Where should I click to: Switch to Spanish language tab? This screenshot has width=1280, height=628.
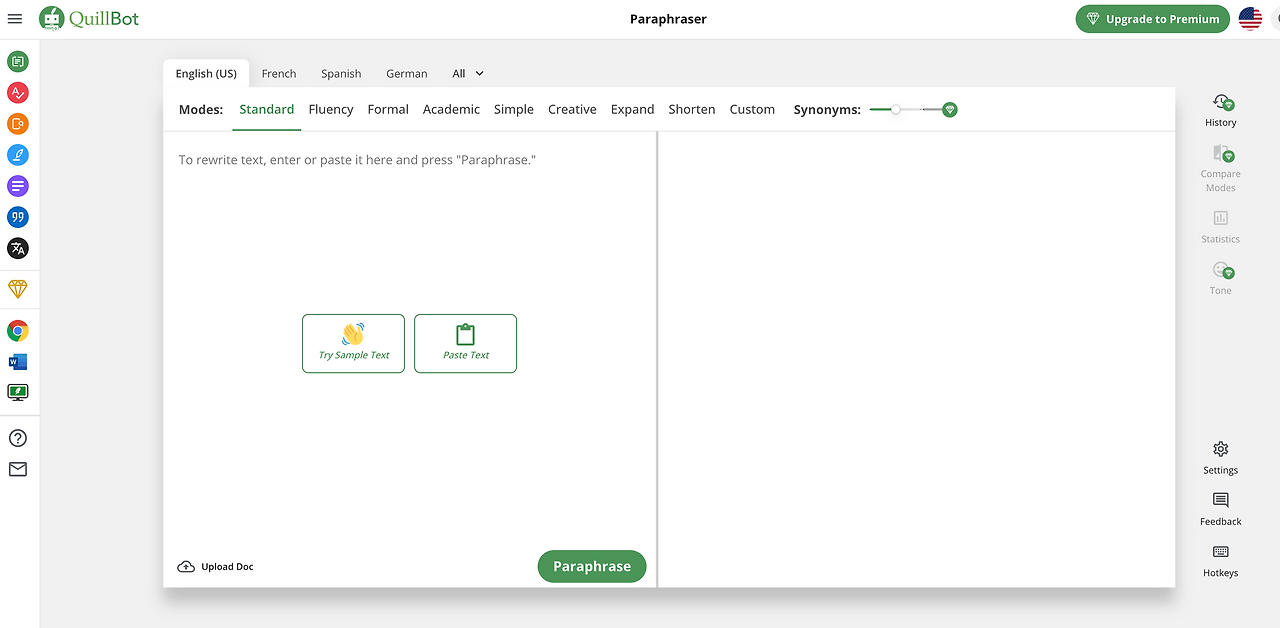pos(341,73)
